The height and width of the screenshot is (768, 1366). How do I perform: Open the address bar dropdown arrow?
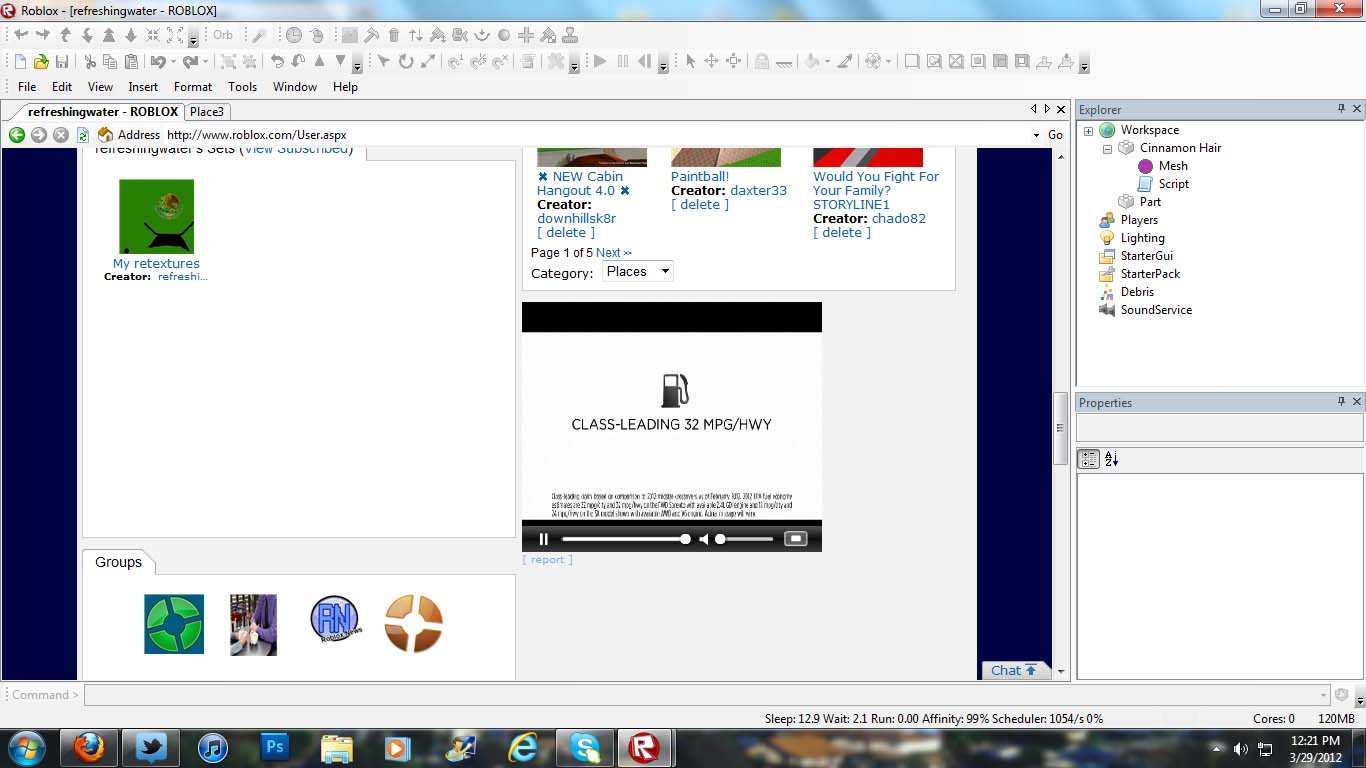(x=1036, y=135)
